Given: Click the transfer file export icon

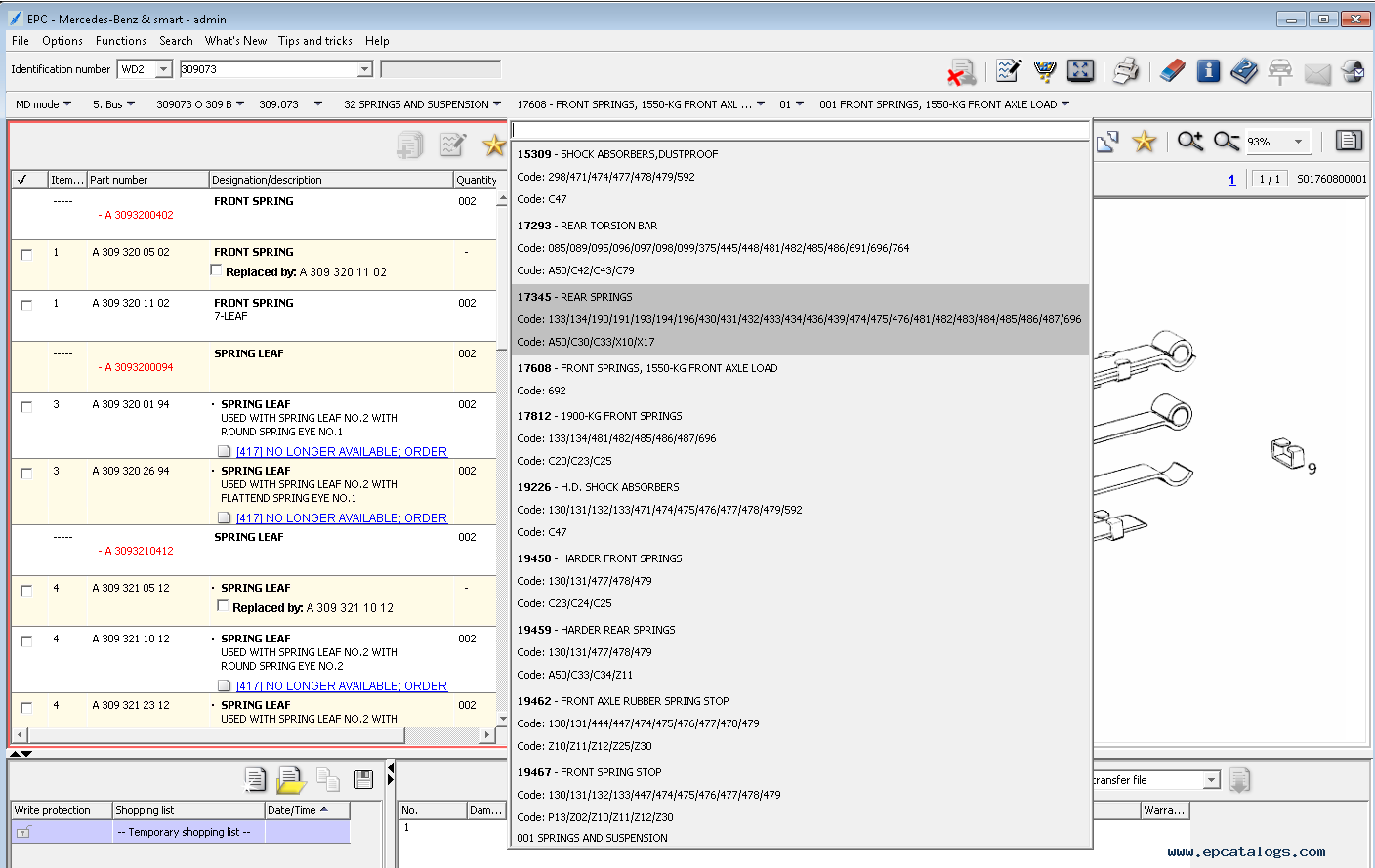Looking at the screenshot, I should coord(1239,780).
